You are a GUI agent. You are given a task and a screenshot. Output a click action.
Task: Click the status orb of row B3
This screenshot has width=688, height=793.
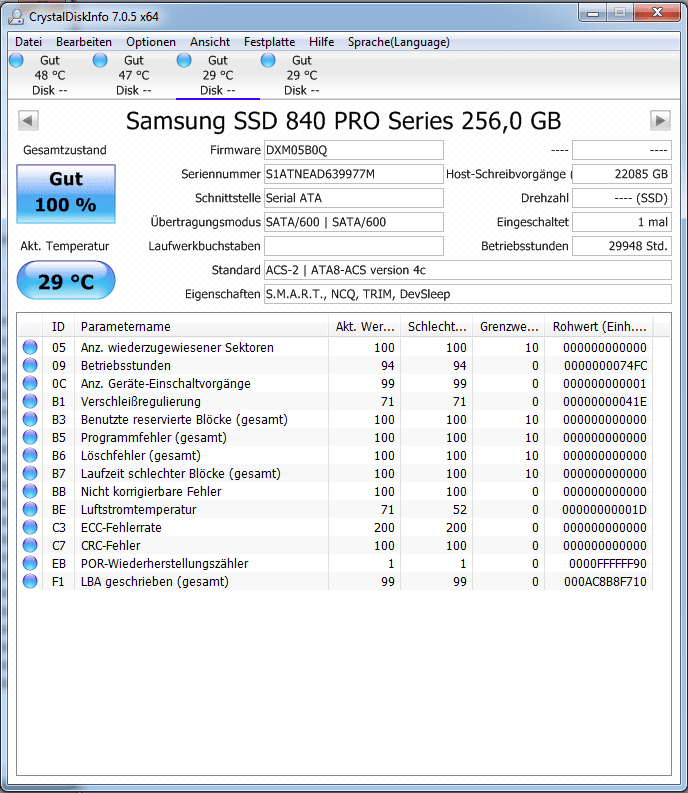(30, 419)
